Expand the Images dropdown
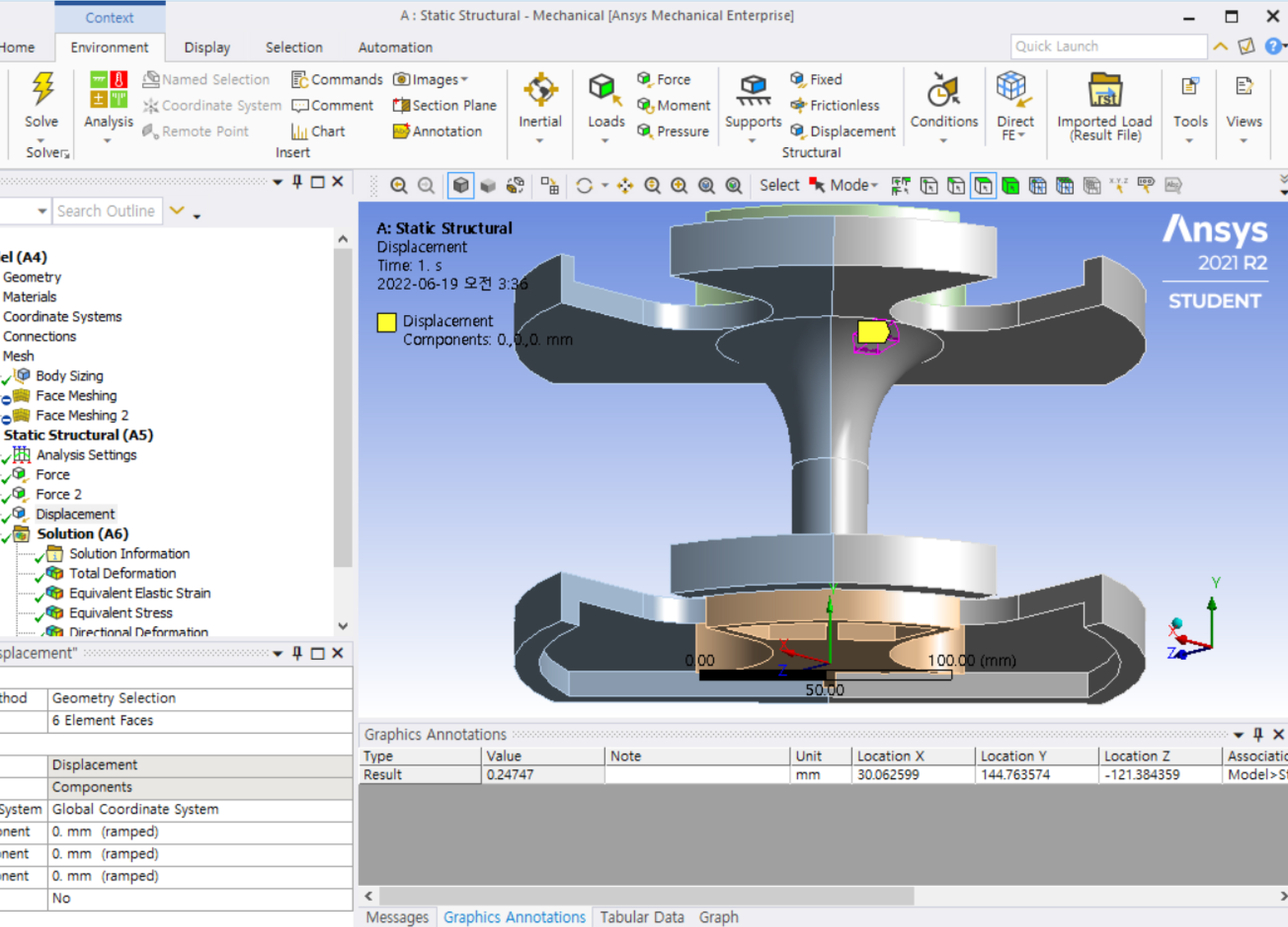 click(x=465, y=79)
